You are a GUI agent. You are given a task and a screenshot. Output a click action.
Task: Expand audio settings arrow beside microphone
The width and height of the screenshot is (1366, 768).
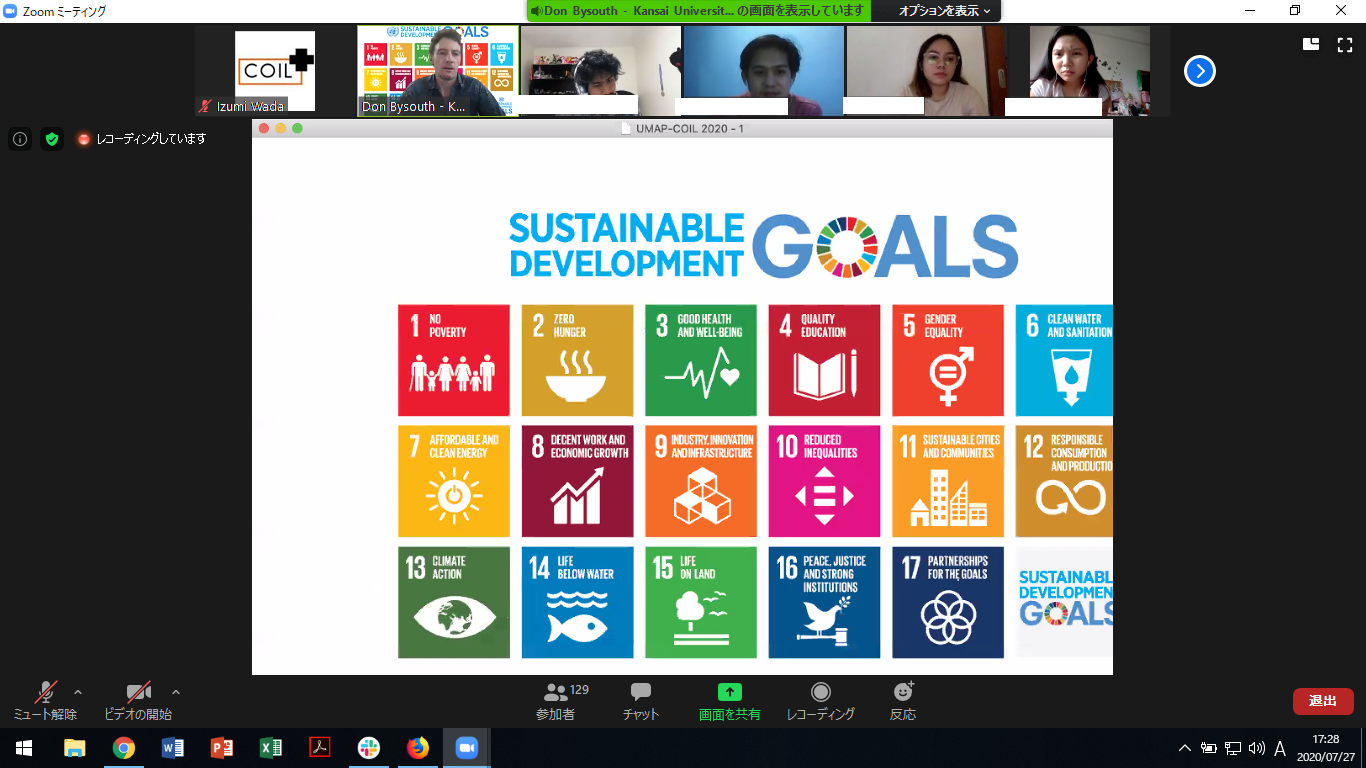78,692
